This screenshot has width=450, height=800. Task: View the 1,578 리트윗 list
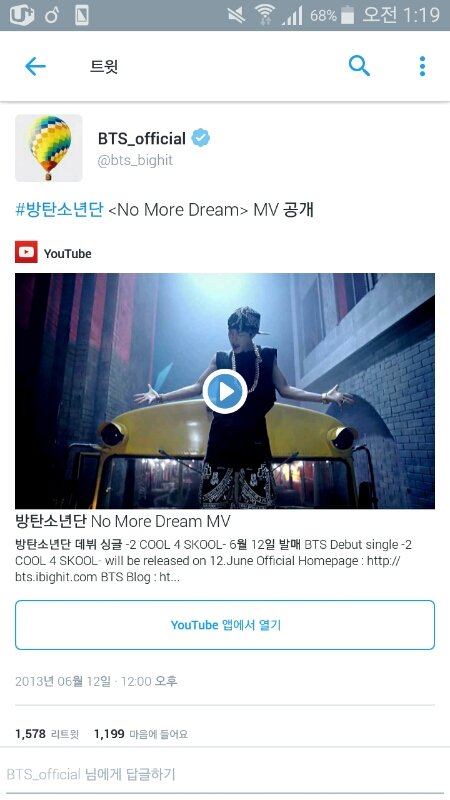[47, 734]
